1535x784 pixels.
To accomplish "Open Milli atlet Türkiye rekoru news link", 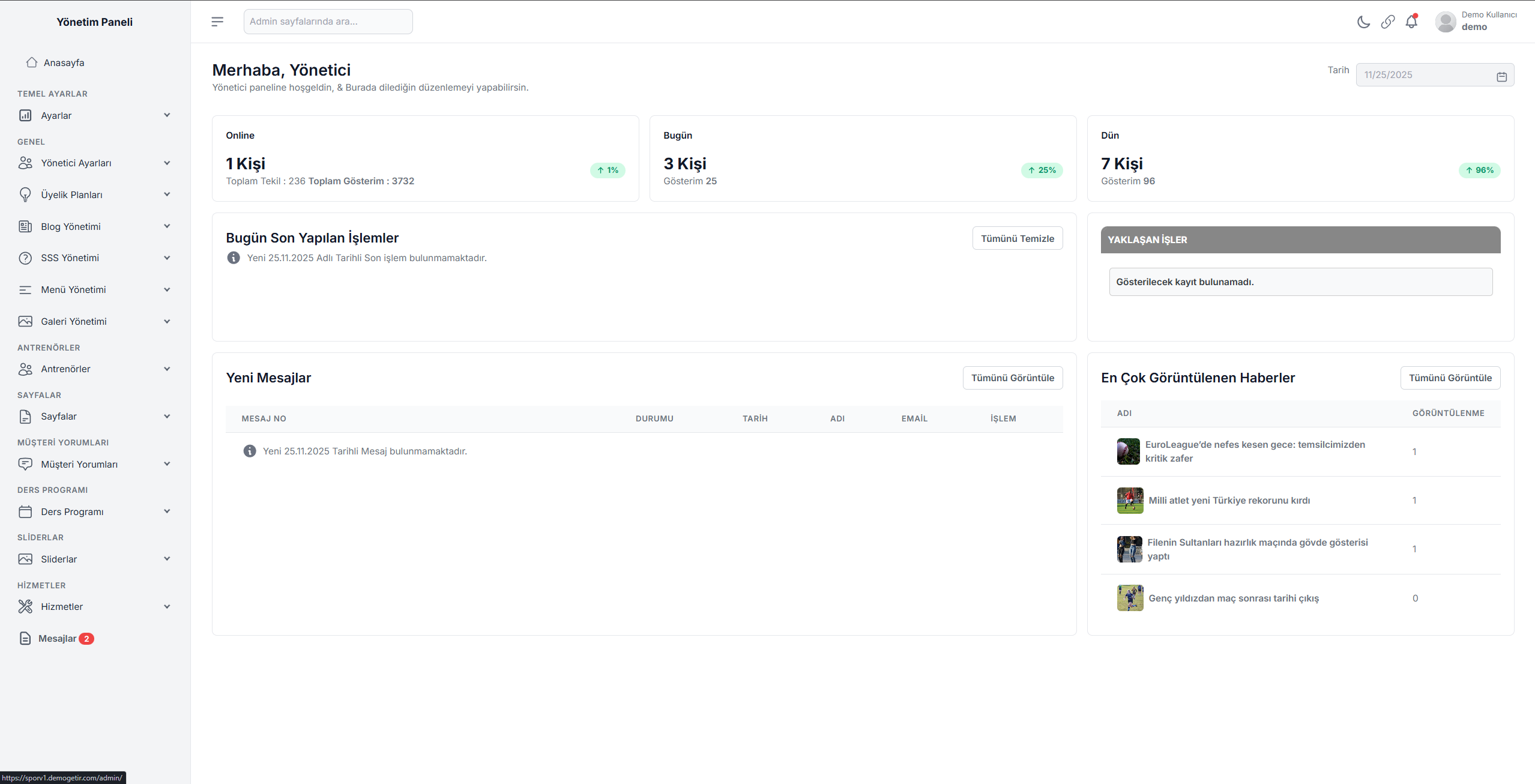I will (x=1229, y=500).
